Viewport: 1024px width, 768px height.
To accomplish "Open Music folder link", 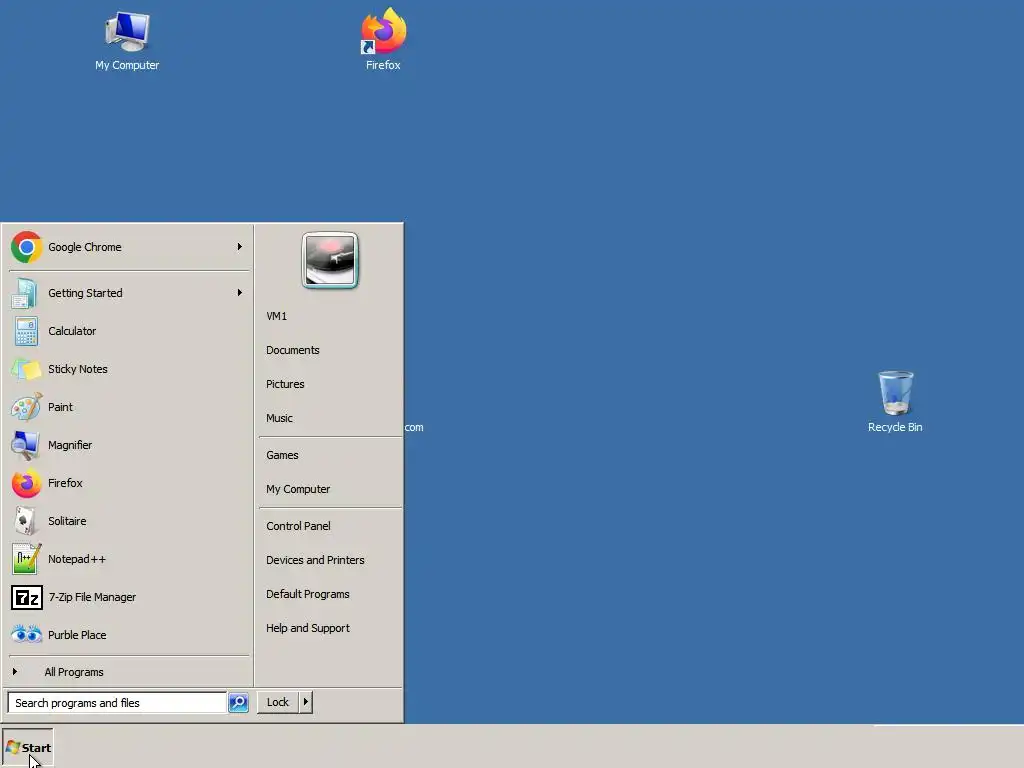I will point(279,418).
